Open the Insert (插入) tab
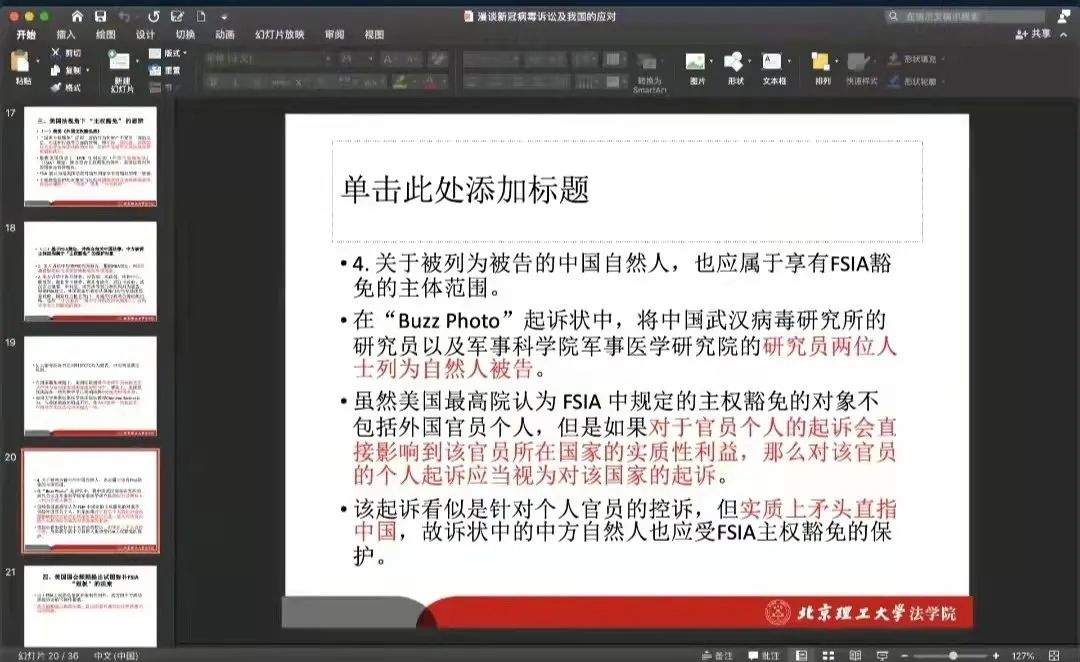The height and width of the screenshot is (662, 1080). click(x=66, y=34)
